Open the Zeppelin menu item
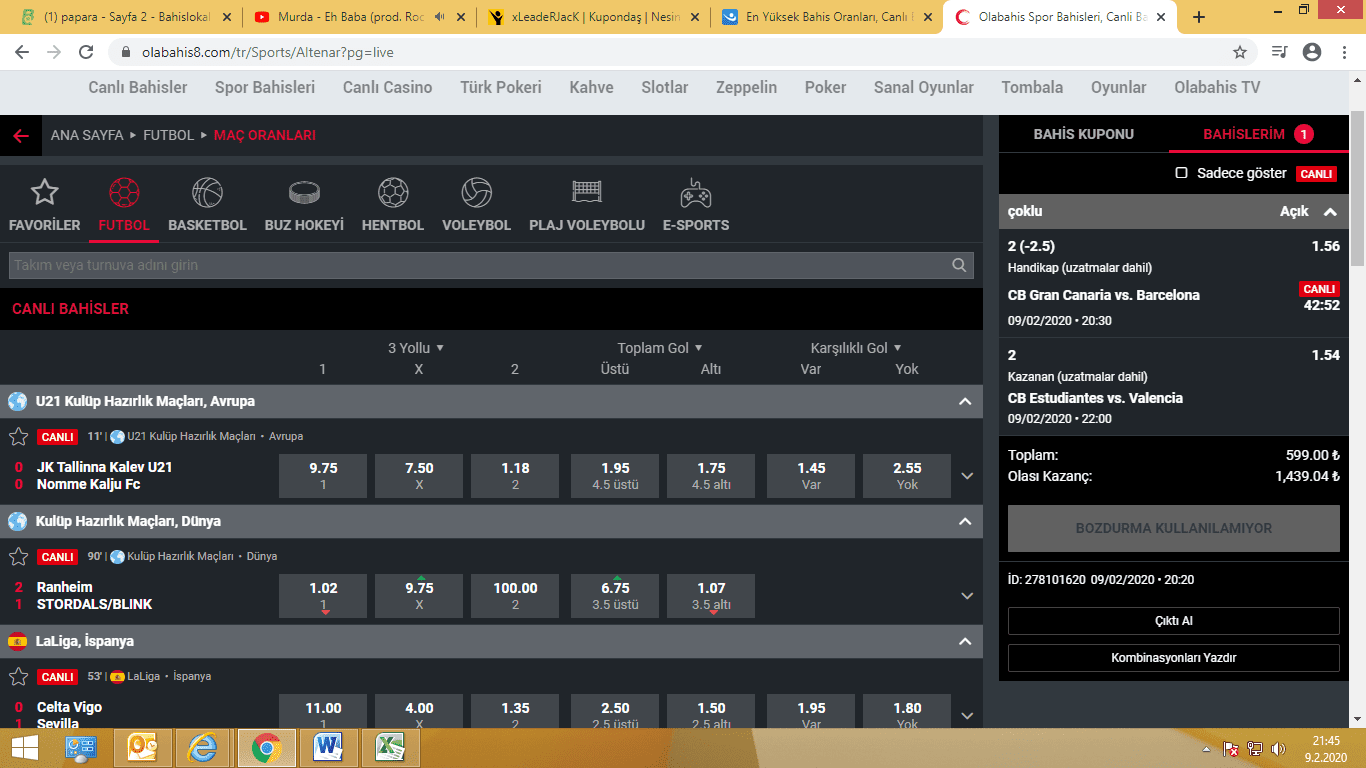Viewport: 1366px width, 768px height. (x=746, y=87)
